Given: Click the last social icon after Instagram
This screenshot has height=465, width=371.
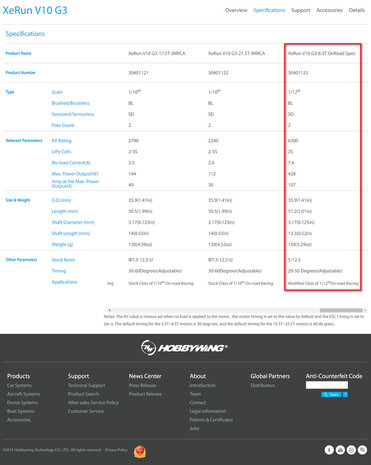Looking at the screenshot, I should click(362, 450).
